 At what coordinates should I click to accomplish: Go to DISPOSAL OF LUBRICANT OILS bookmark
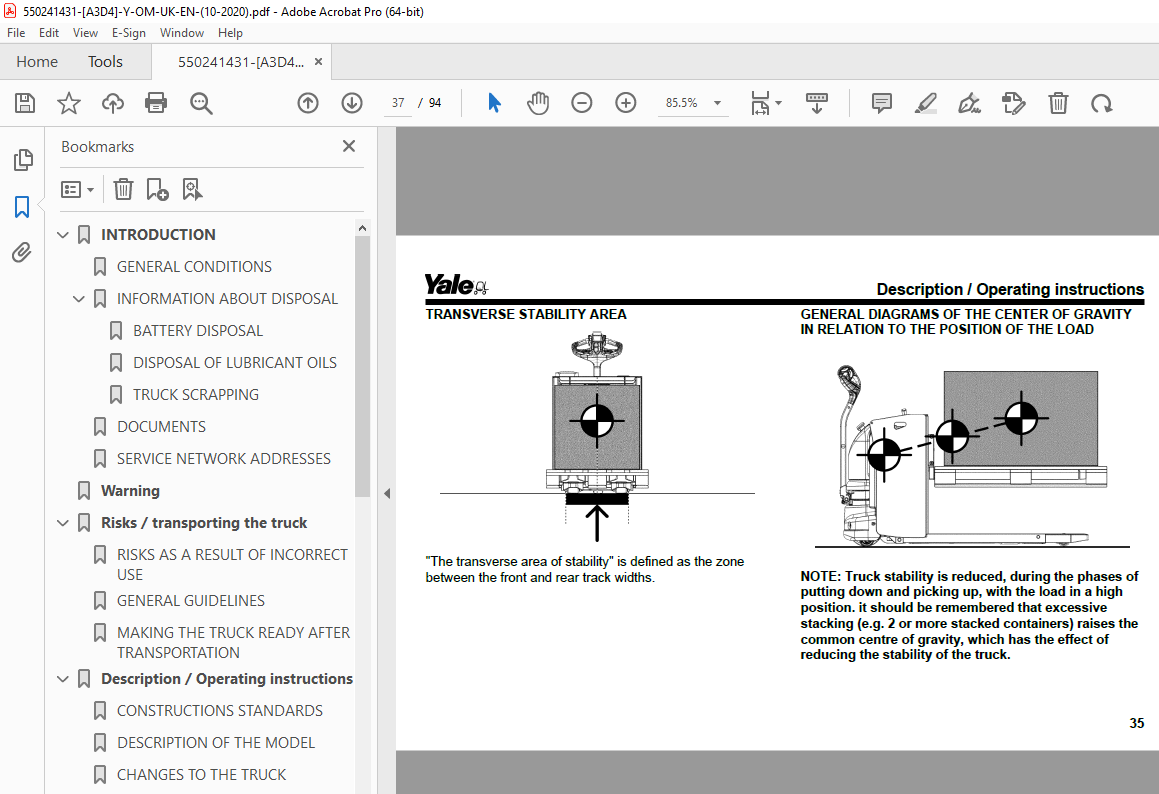(x=234, y=362)
